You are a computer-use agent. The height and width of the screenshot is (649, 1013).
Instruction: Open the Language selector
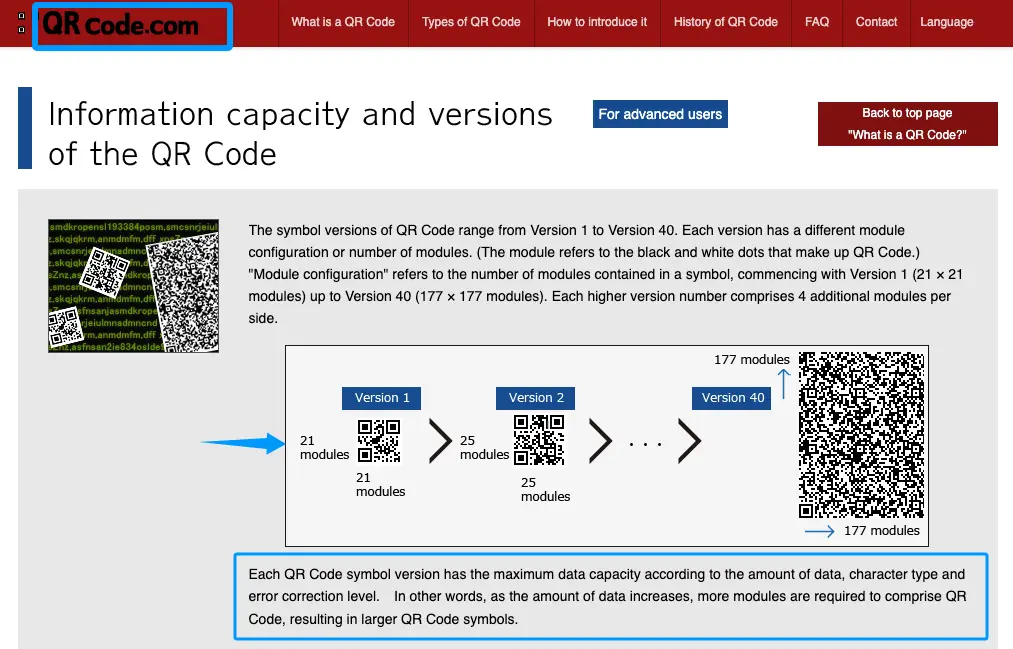[946, 22]
